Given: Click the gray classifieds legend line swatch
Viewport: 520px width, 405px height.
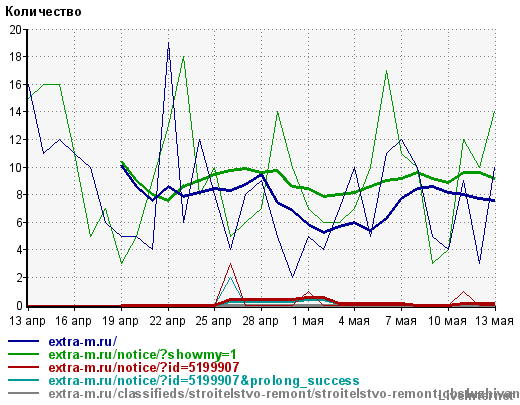Looking at the screenshot, I should pyautogui.click(x=23, y=393).
